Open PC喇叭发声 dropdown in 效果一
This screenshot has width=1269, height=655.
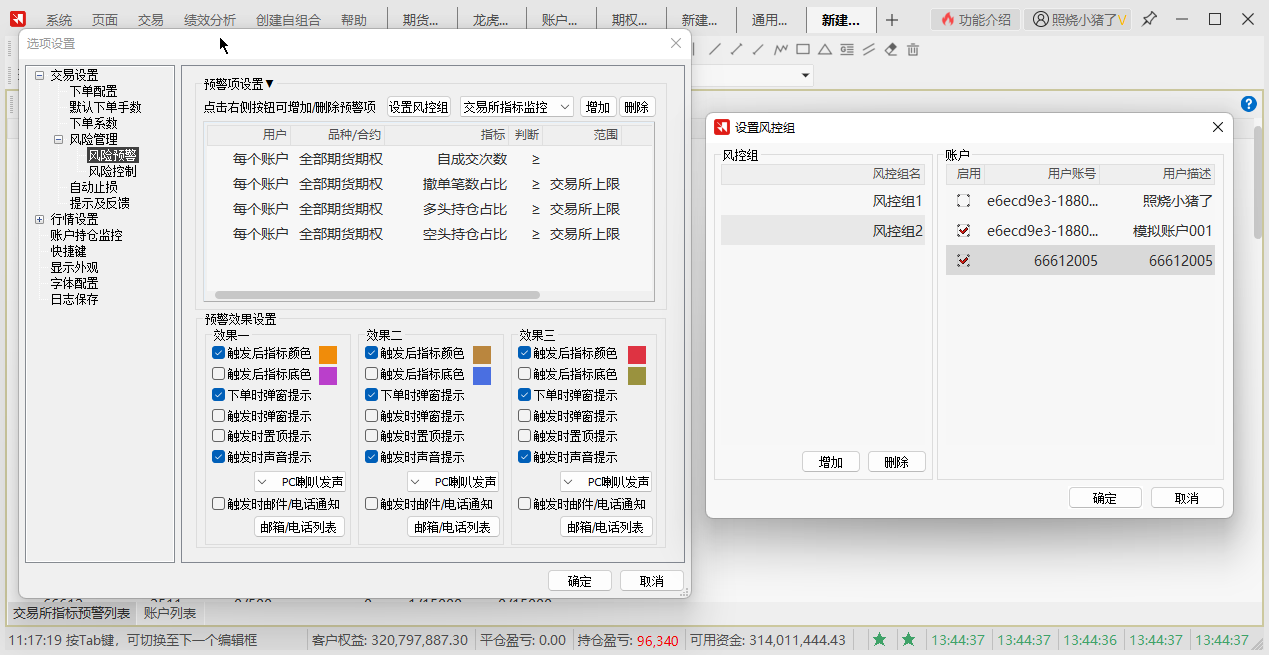[x=300, y=481]
